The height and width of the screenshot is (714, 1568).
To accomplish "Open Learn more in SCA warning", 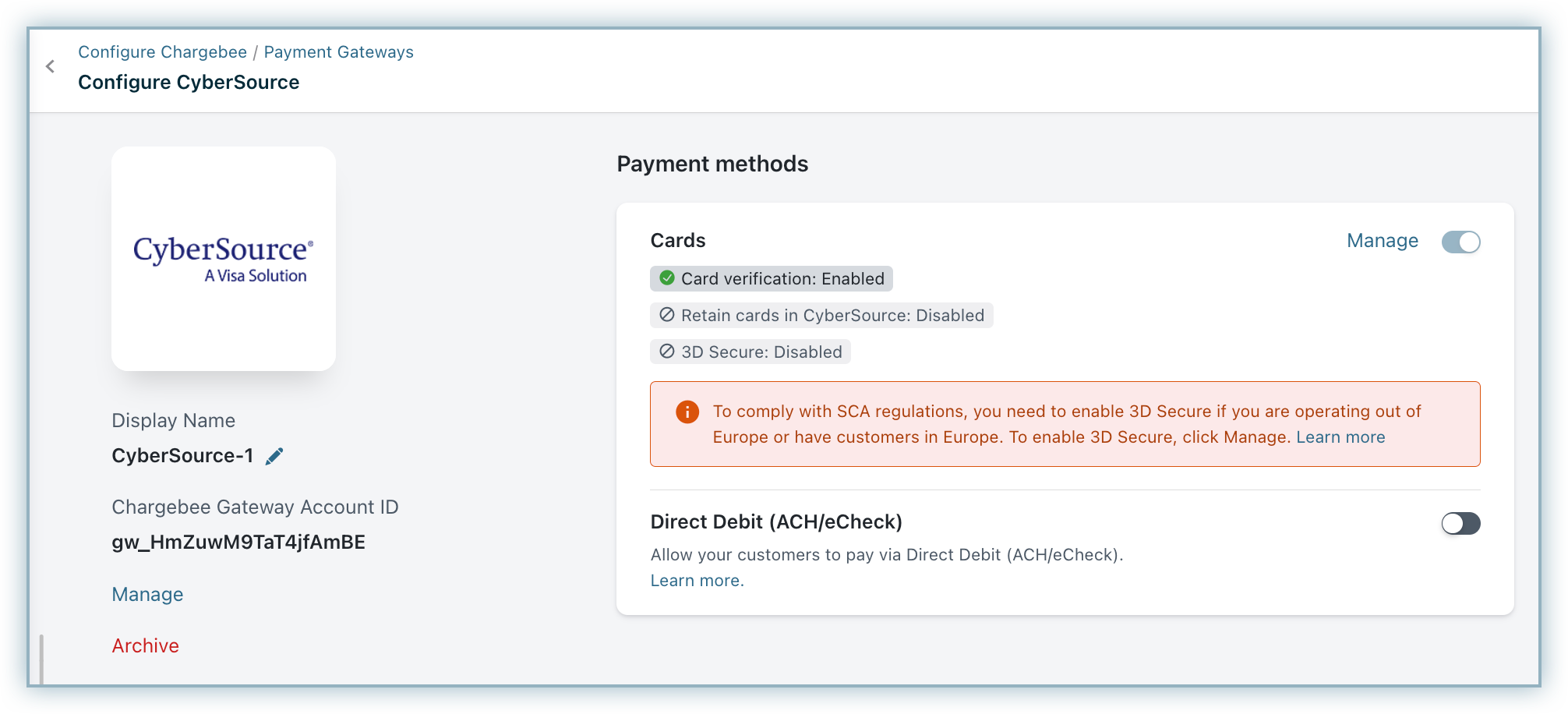I will pos(1340,437).
